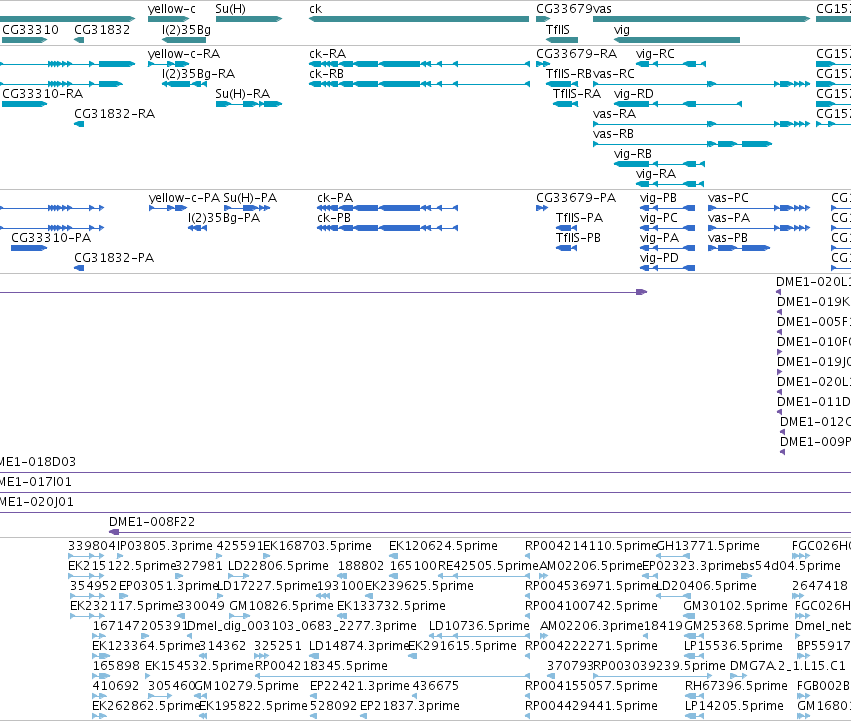Viewport: 851px width, 721px height.
Task: Select the RP004214110.5prime EST label
Action: [590, 546]
